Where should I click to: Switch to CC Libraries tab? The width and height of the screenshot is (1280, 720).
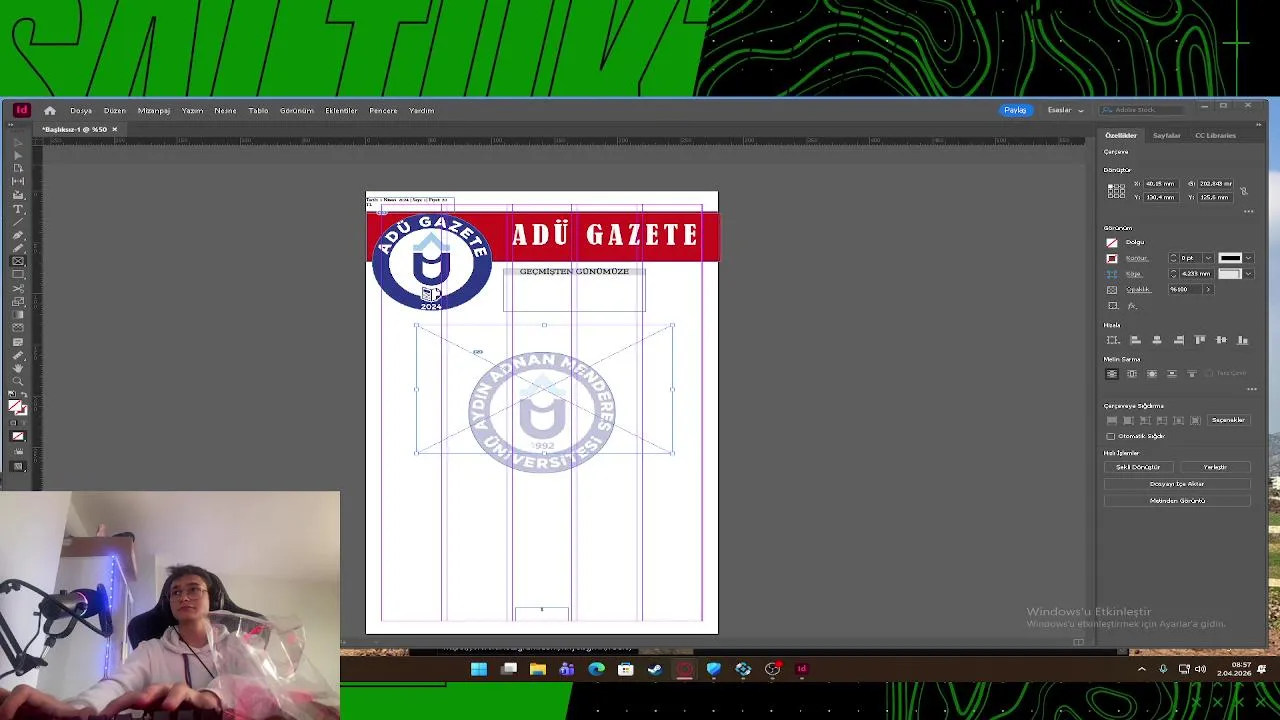click(1215, 135)
